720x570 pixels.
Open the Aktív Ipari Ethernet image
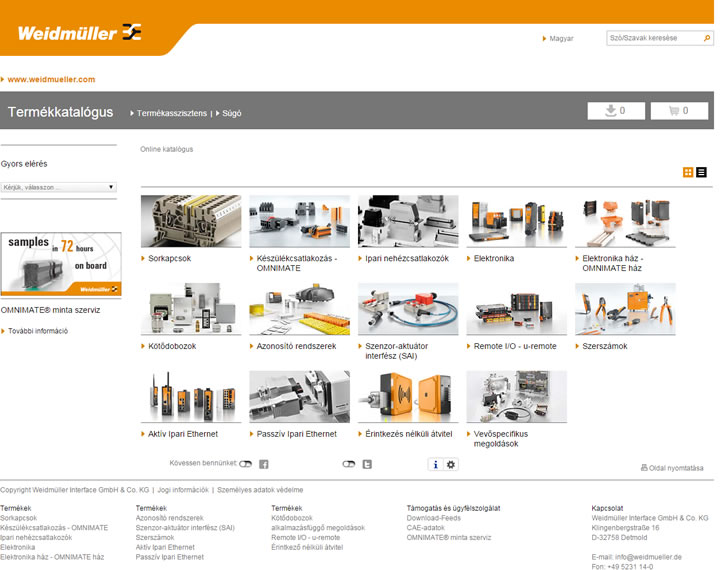[x=191, y=396]
